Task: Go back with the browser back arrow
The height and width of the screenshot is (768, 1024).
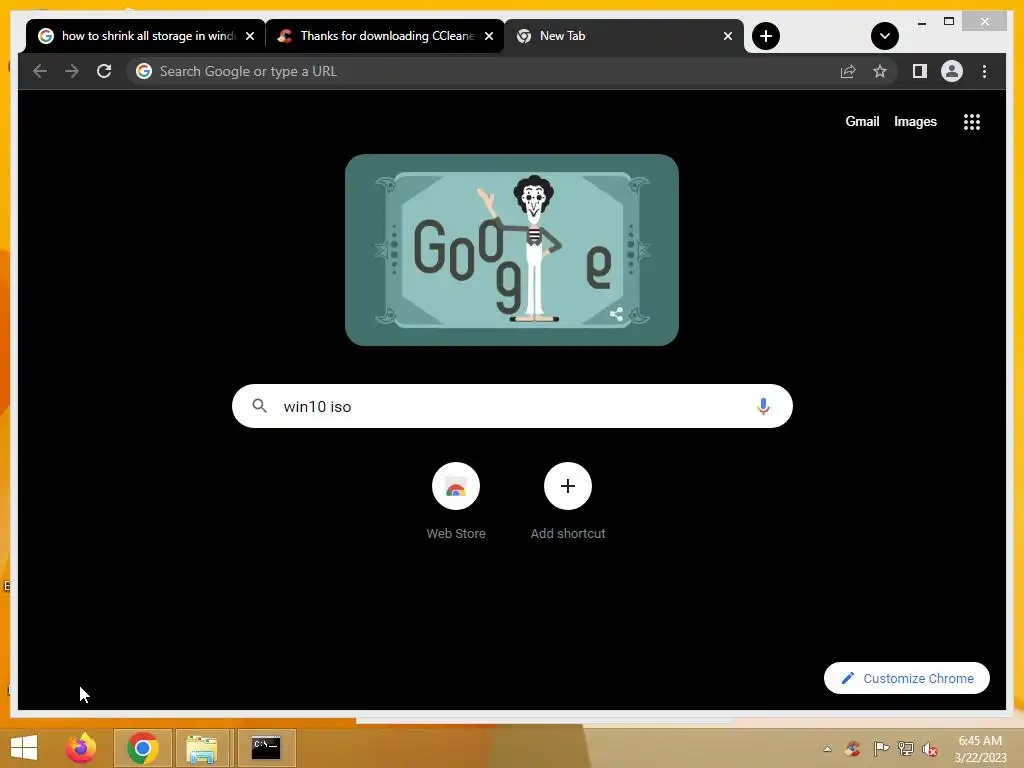Action: tap(40, 71)
